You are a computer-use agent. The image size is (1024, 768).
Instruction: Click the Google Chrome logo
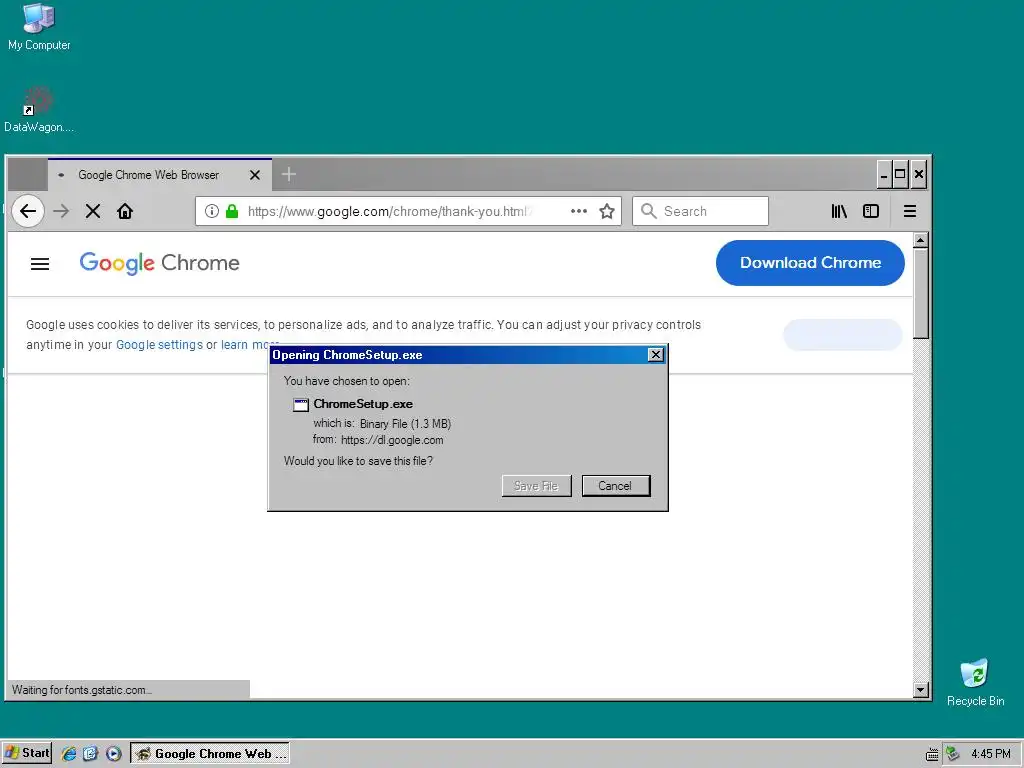pyautogui.click(x=159, y=263)
